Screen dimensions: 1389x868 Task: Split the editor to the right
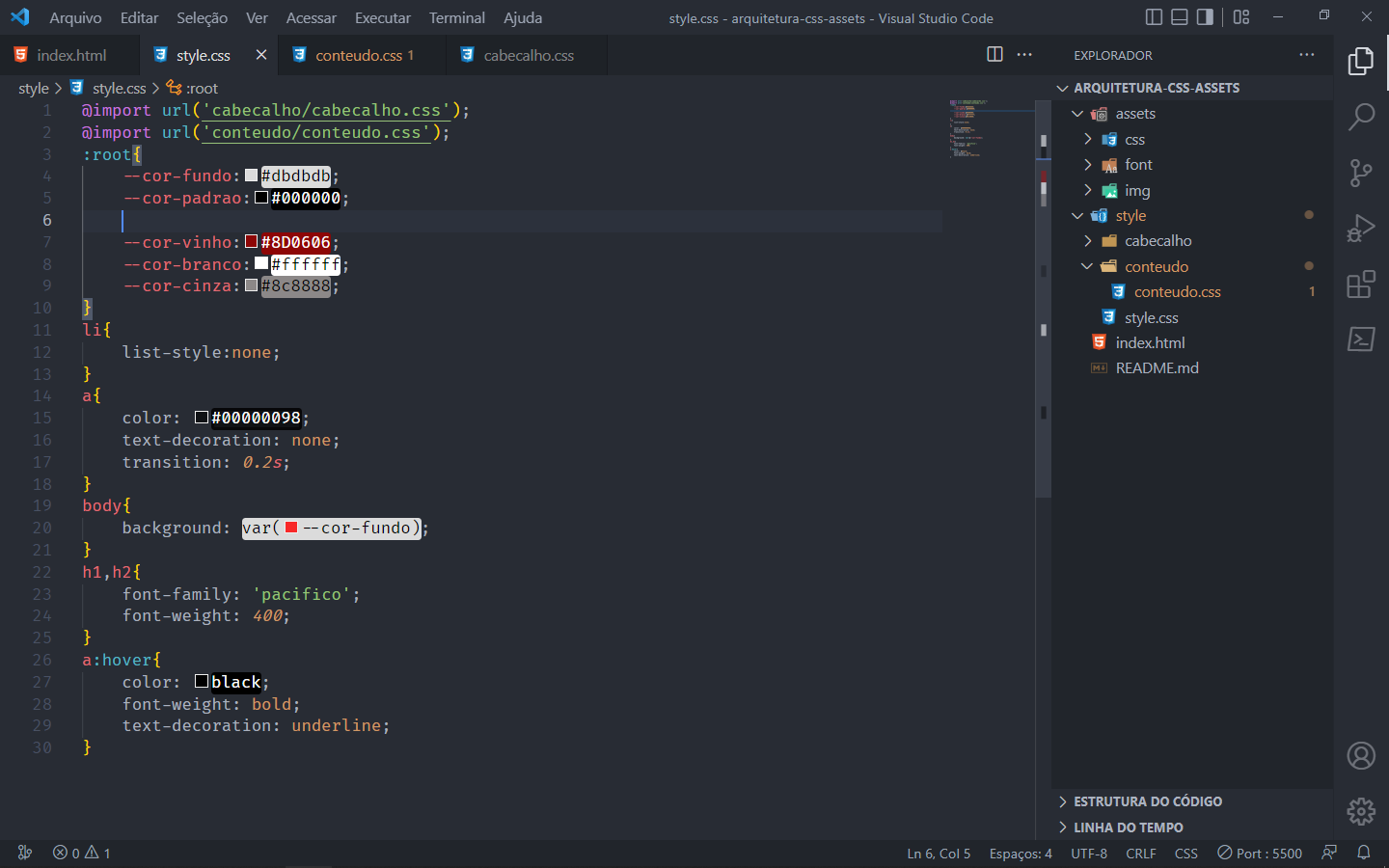tap(995, 55)
